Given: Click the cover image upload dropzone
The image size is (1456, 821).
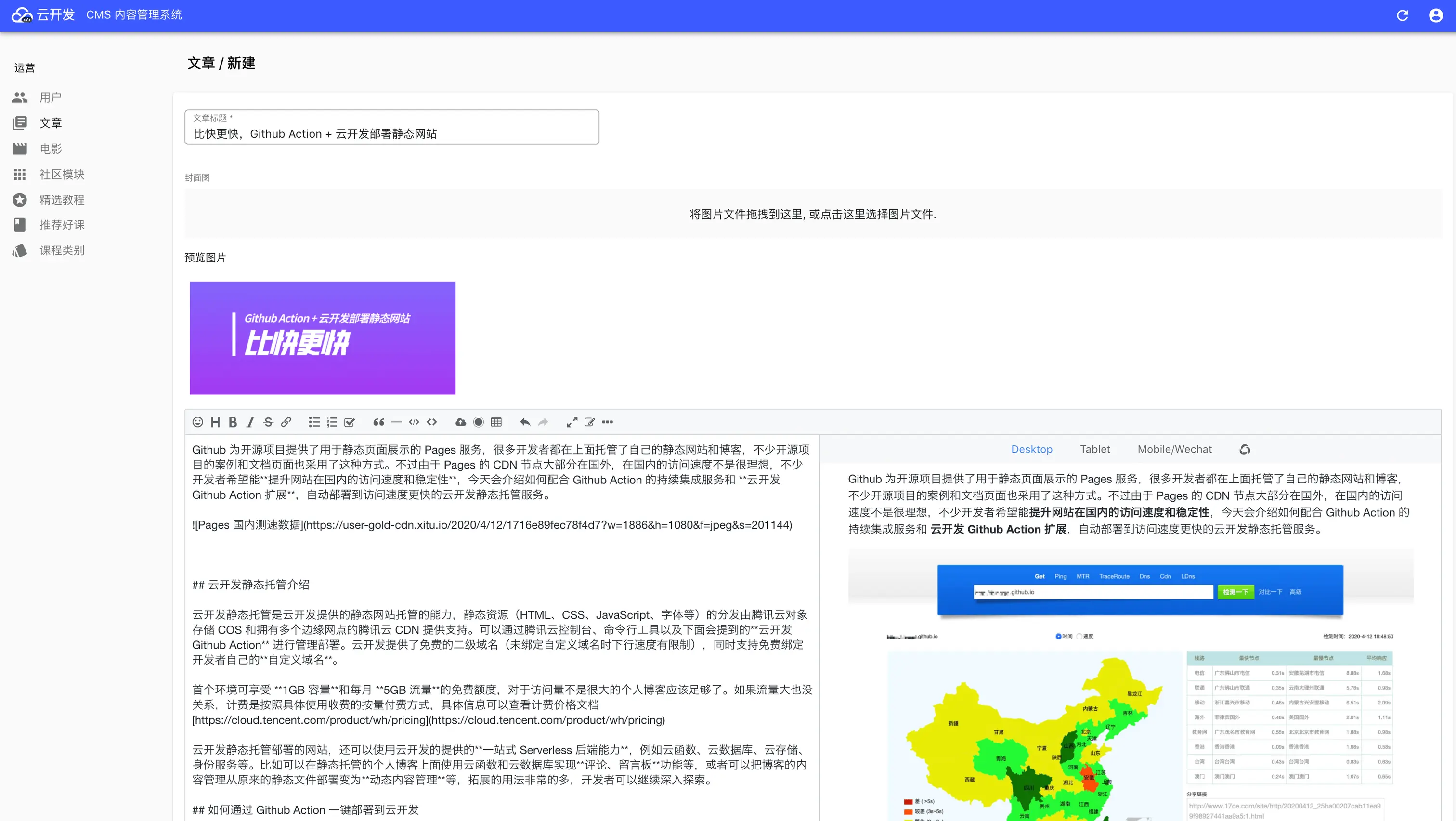Looking at the screenshot, I should pyautogui.click(x=813, y=214).
